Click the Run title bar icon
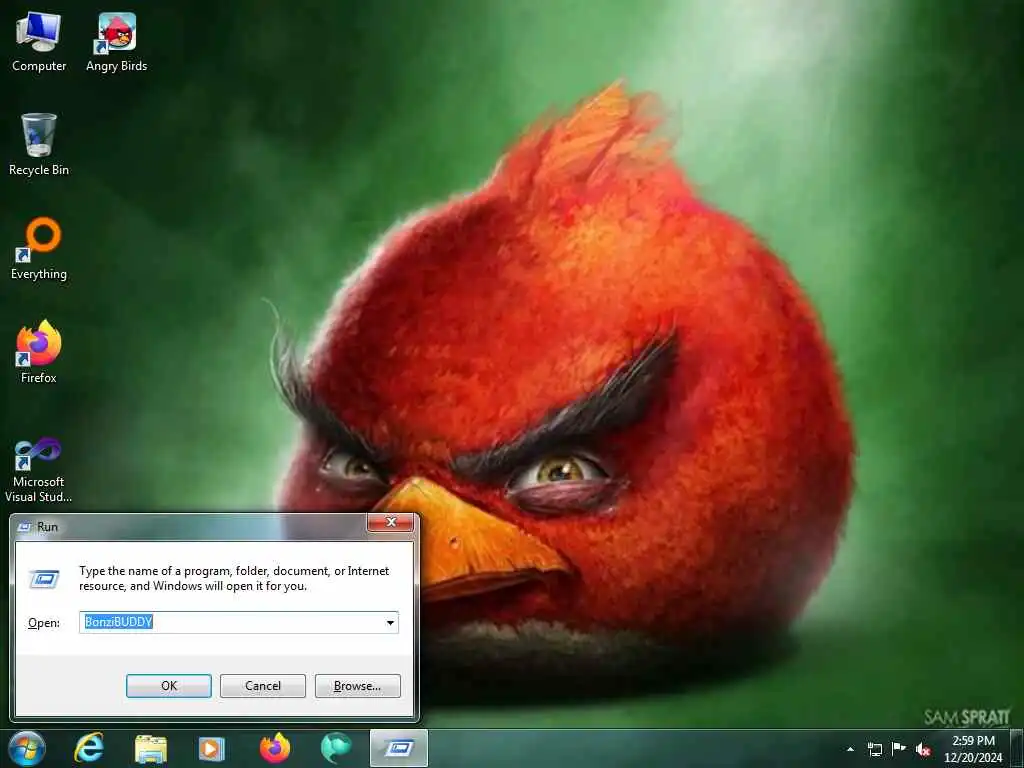Viewport: 1024px width, 768px height. pos(24,526)
